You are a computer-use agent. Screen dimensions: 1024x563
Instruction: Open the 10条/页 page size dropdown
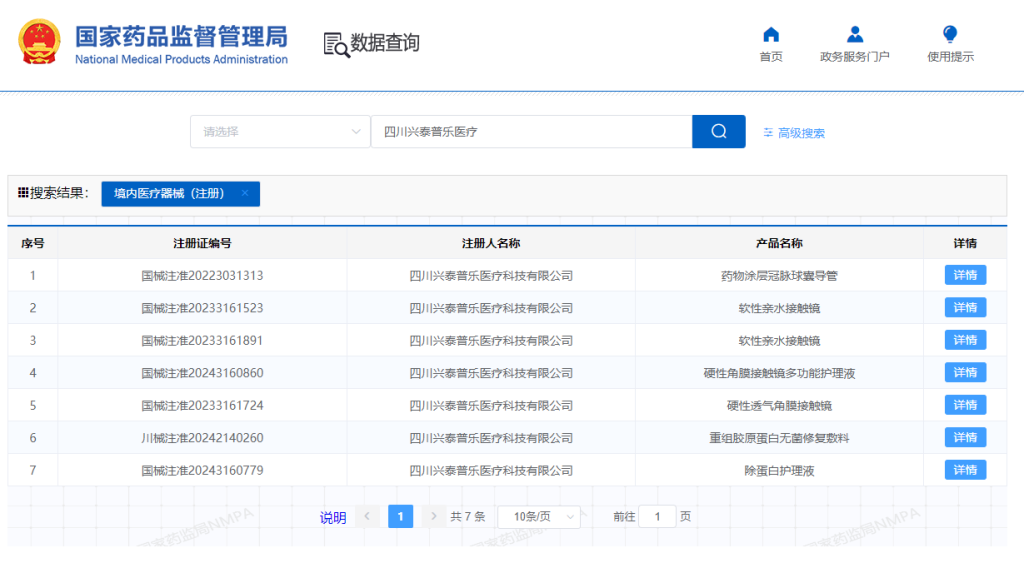coord(539,517)
